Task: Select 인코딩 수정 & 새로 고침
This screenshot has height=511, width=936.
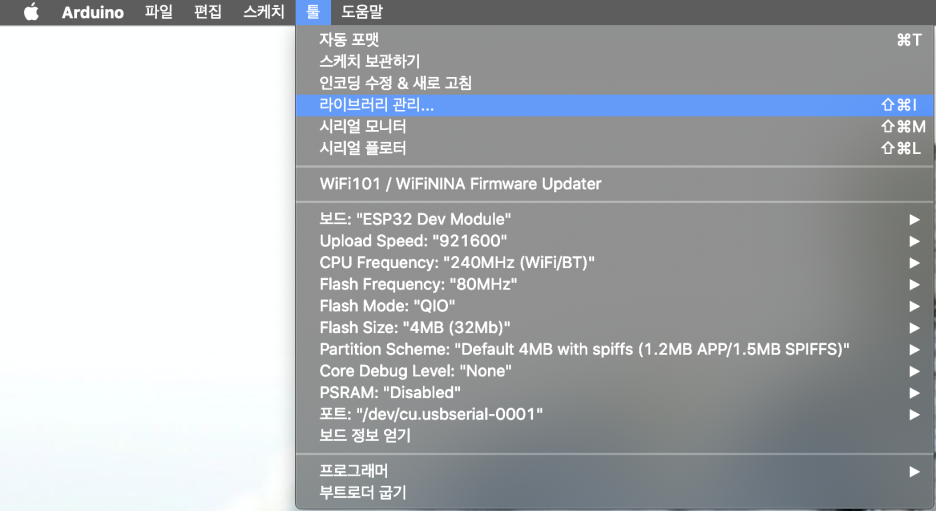Action: [615, 83]
